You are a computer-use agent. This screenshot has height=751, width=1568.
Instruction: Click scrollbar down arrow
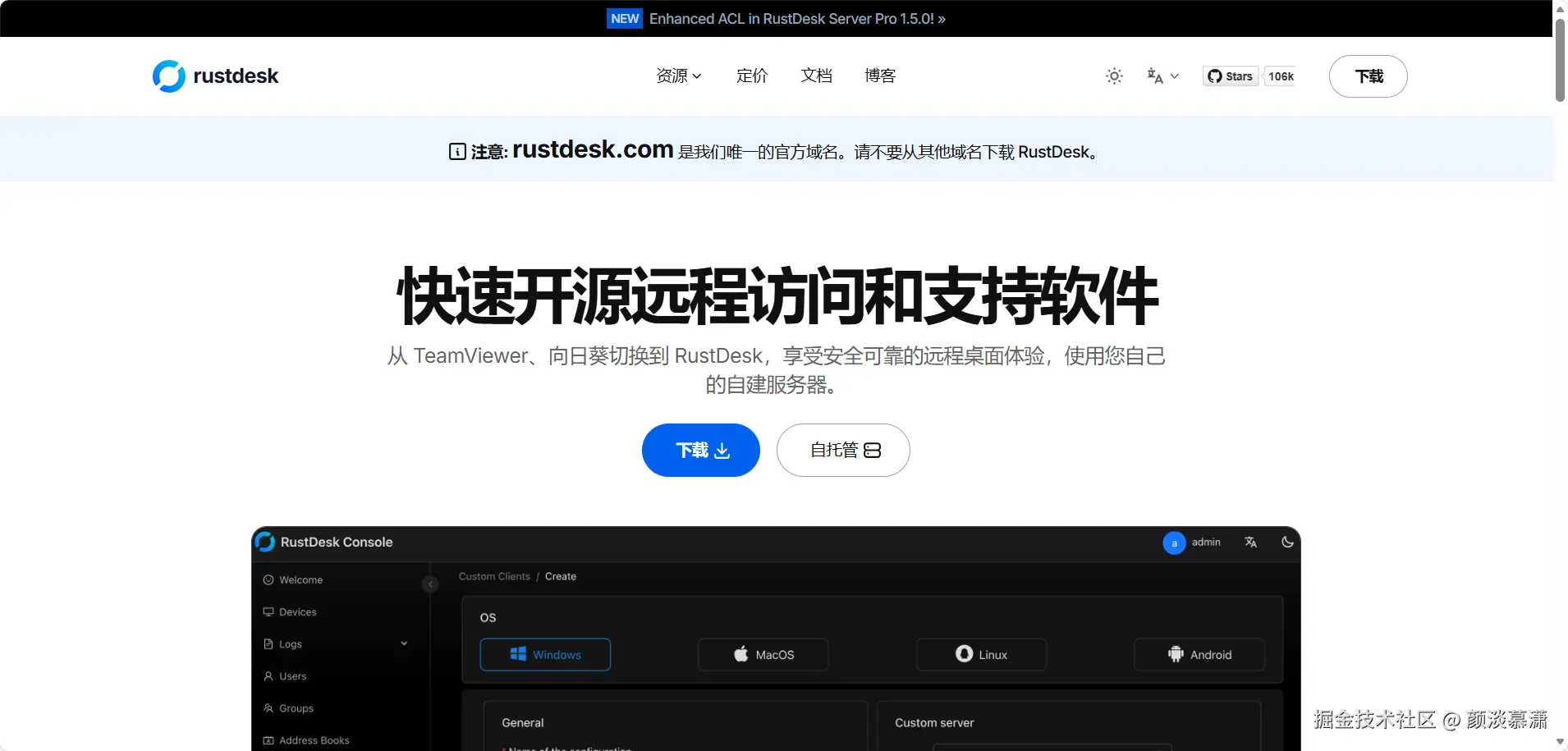click(x=1560, y=742)
